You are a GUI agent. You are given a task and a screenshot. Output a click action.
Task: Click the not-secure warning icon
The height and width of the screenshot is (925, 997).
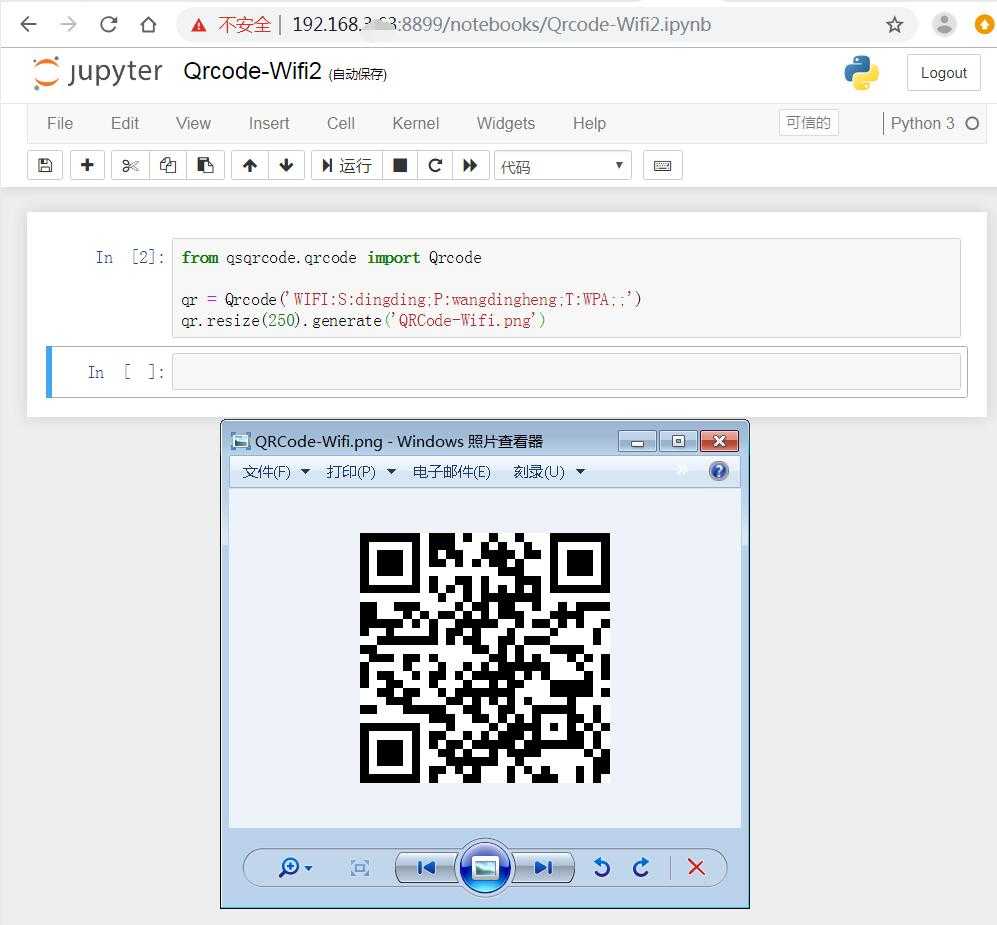point(199,25)
